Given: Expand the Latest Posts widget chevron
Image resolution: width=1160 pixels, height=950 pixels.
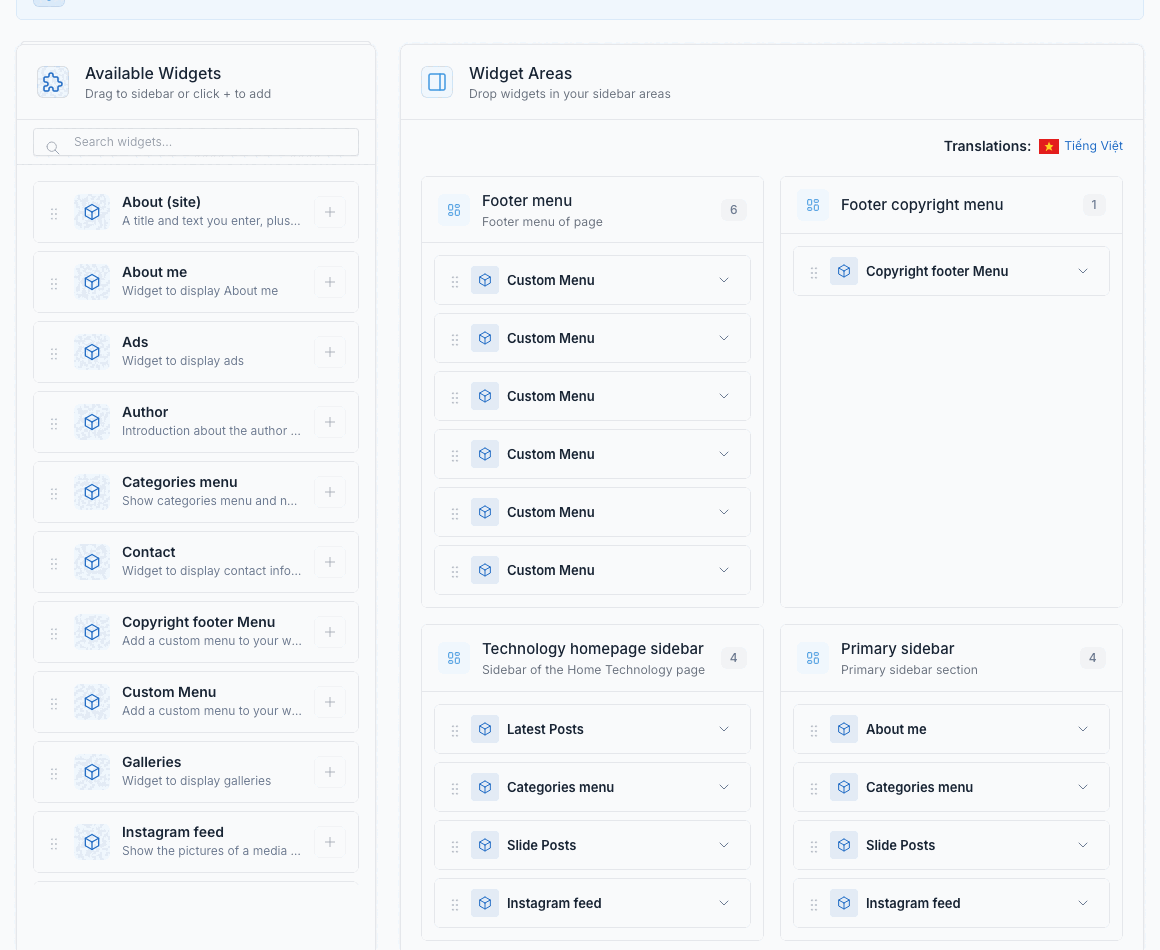Looking at the screenshot, I should pos(724,729).
